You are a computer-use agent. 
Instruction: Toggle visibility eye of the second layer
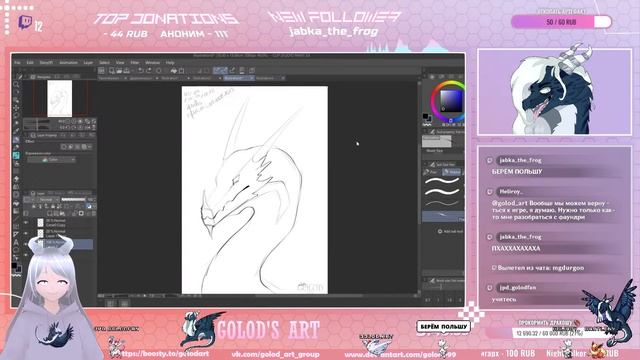click(26, 233)
